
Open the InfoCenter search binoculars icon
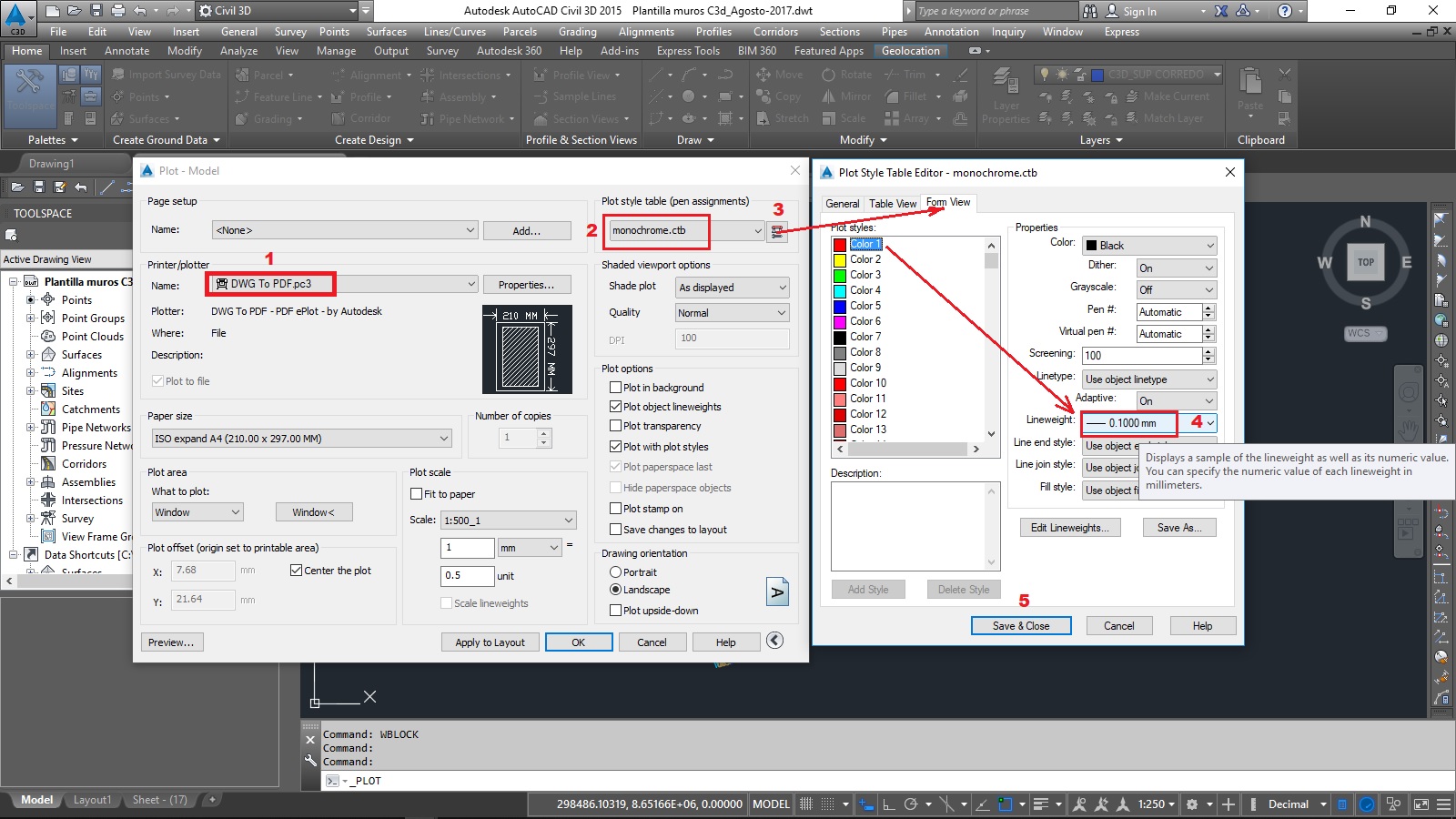click(1090, 11)
